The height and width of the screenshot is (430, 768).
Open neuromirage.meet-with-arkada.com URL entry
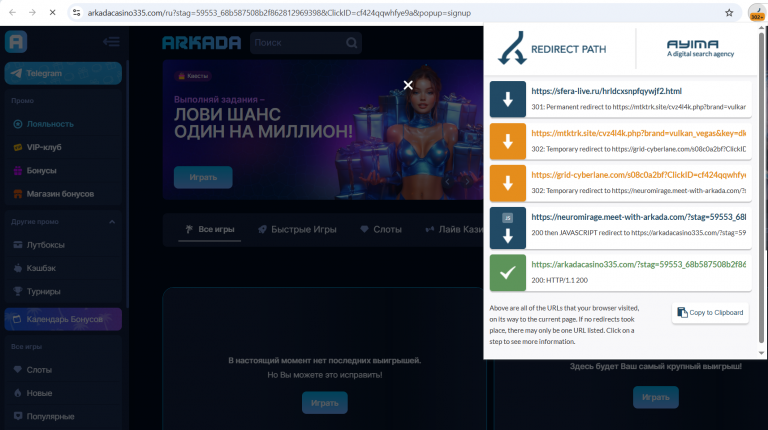click(638, 217)
